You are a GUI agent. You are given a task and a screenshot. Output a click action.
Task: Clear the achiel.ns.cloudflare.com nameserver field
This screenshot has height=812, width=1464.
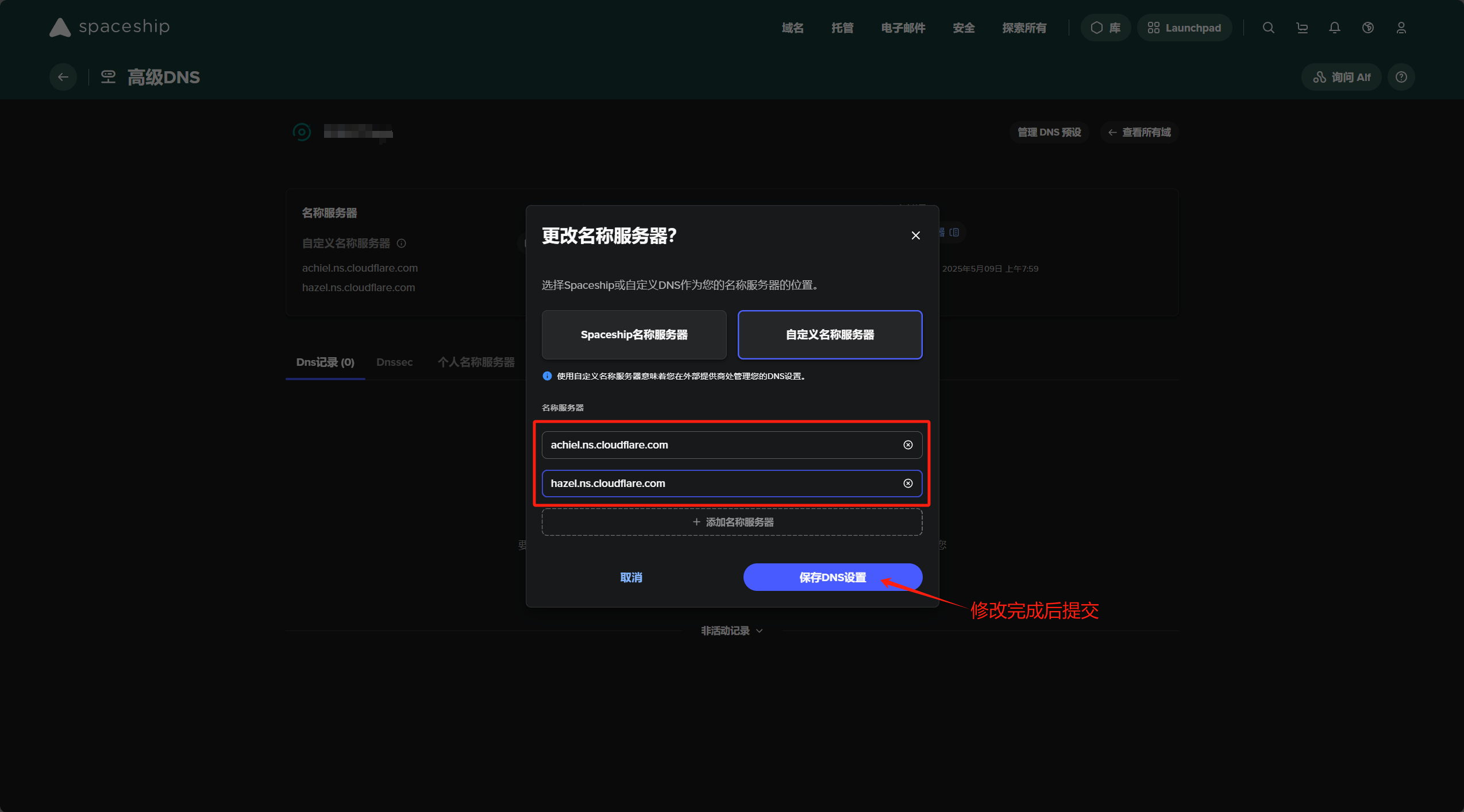(x=908, y=445)
